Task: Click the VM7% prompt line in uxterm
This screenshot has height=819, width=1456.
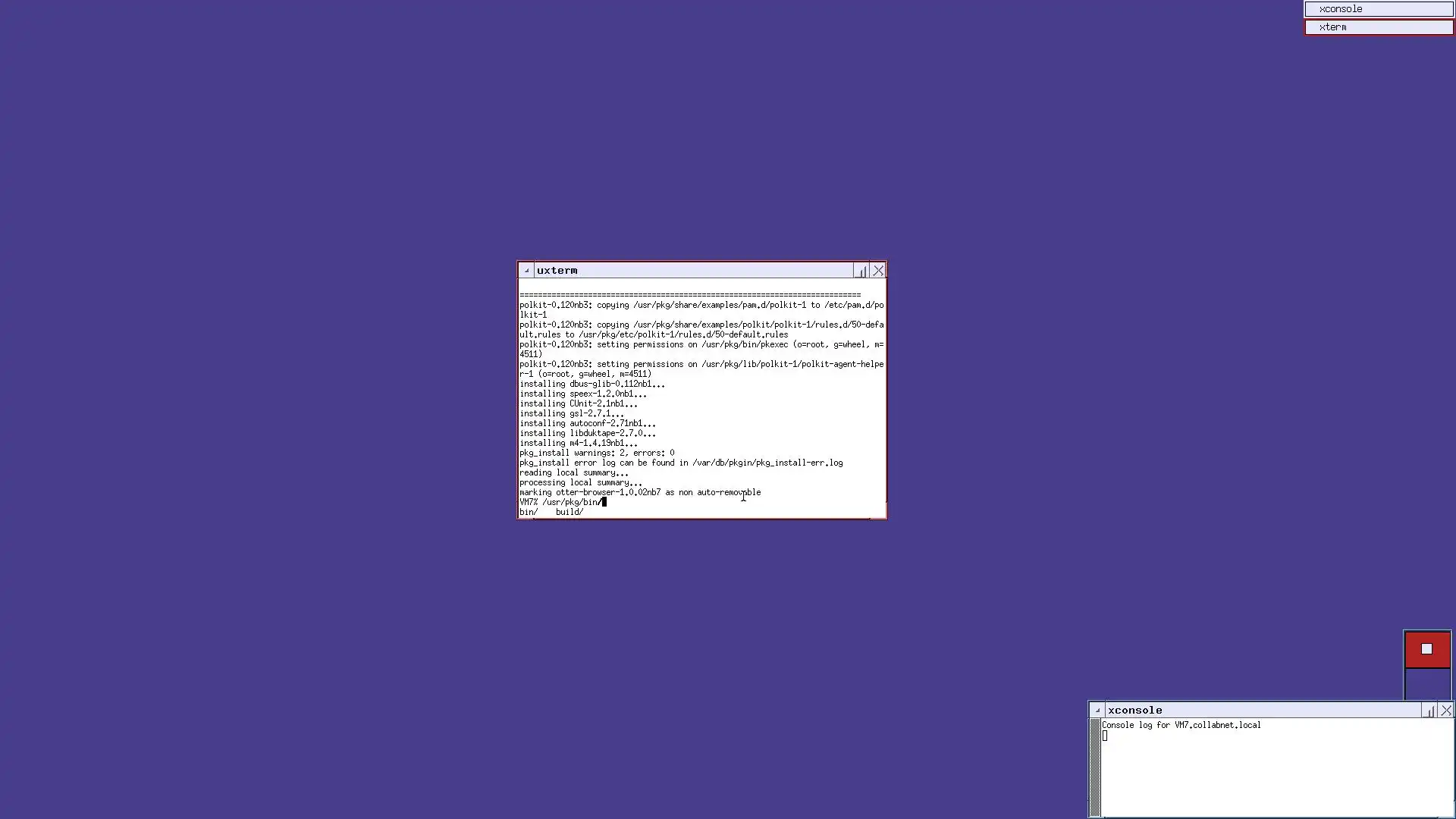Action: coord(561,502)
